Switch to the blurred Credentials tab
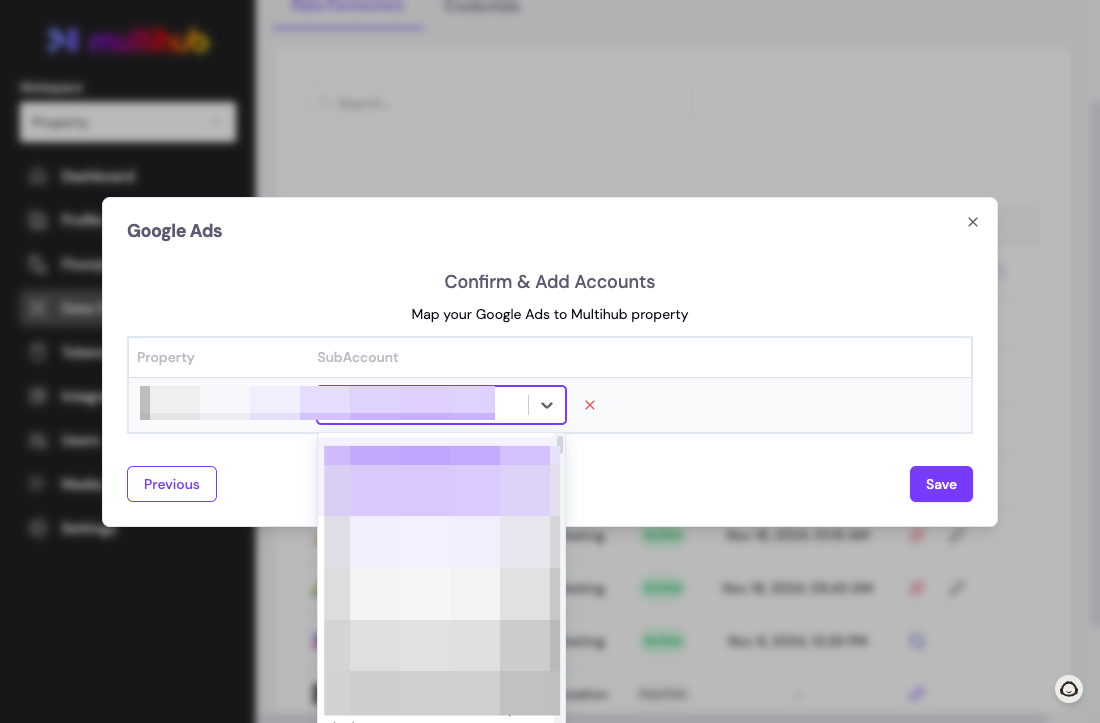The image size is (1100, 723). 482,7
